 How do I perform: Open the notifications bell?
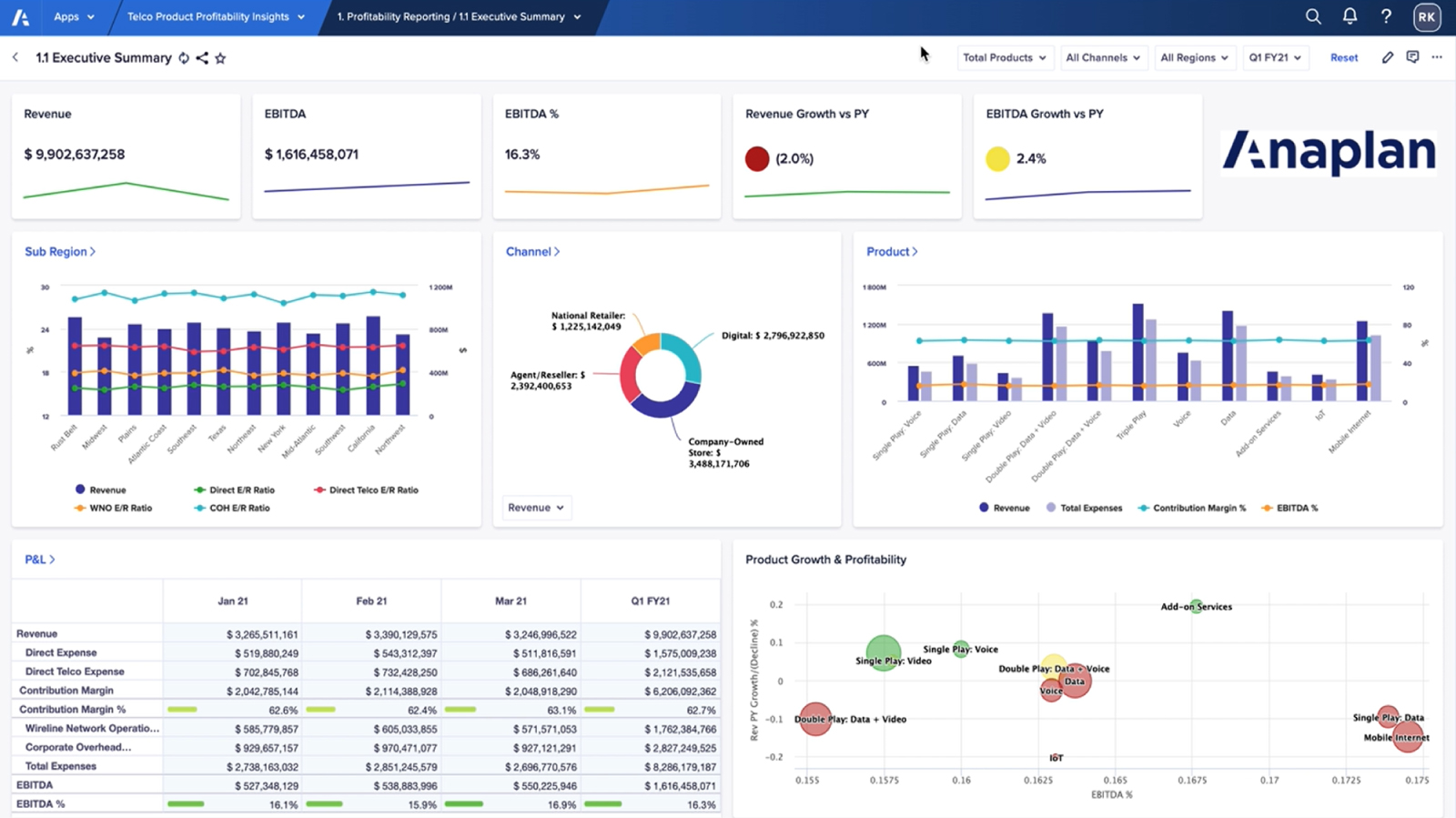[x=1350, y=16]
